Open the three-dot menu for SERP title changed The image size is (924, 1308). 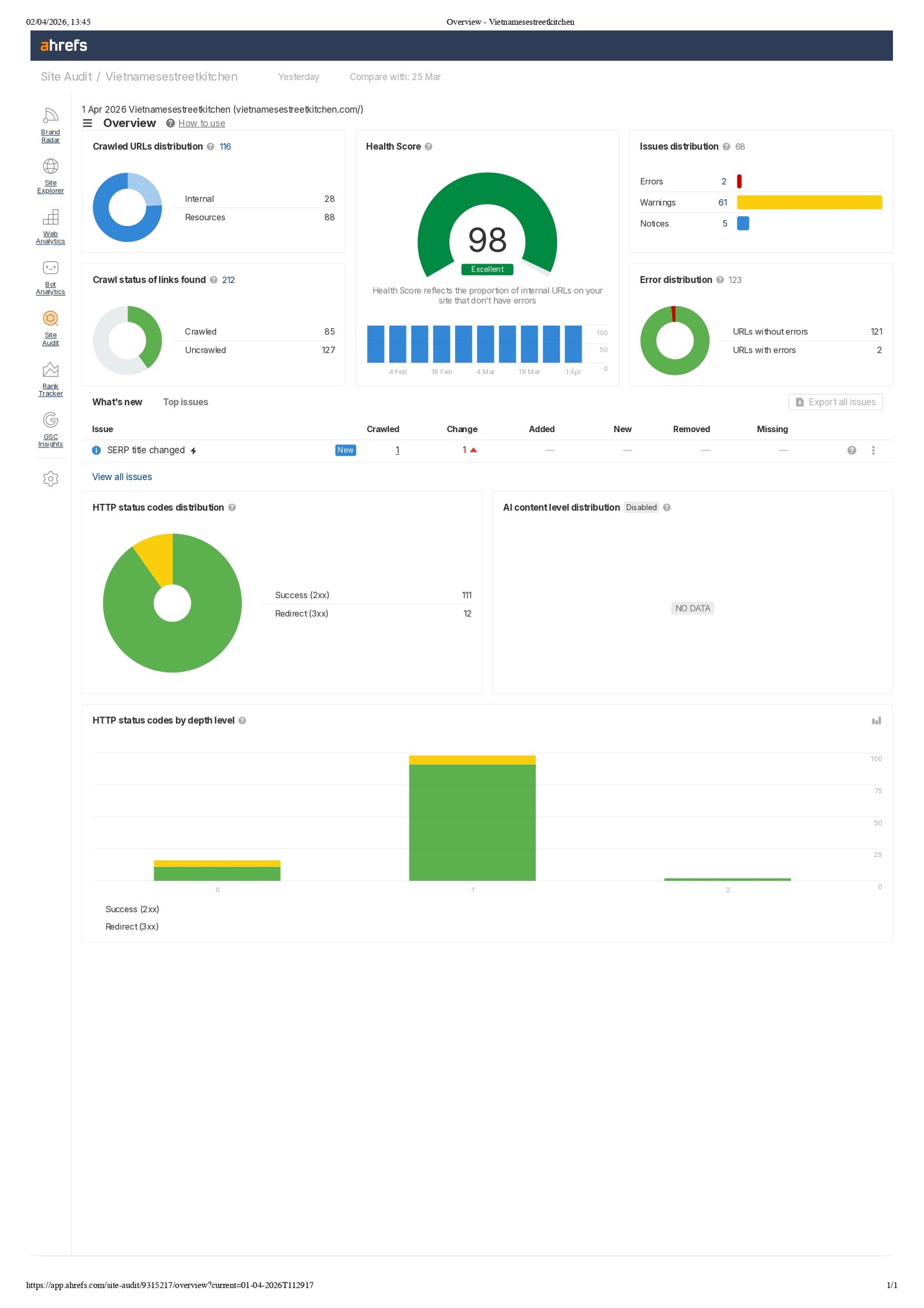click(873, 450)
